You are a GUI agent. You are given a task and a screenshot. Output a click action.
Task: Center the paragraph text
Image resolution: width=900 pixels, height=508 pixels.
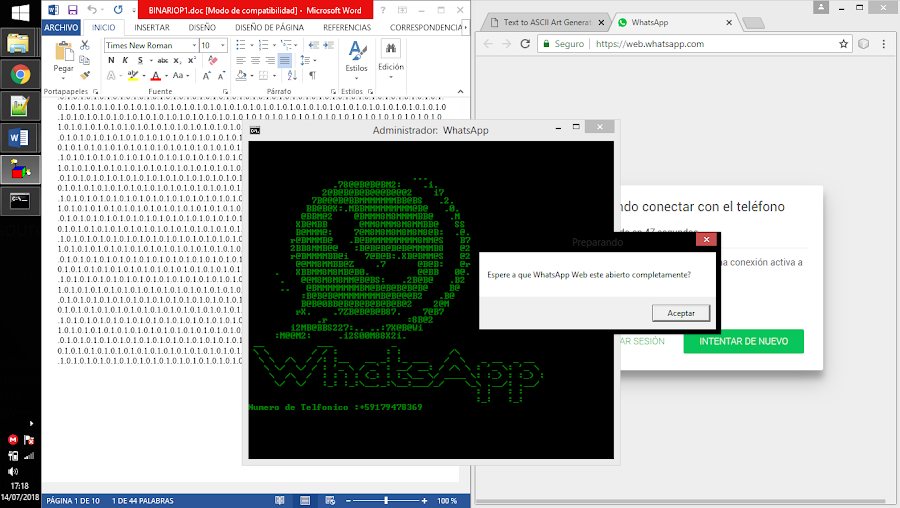point(255,60)
